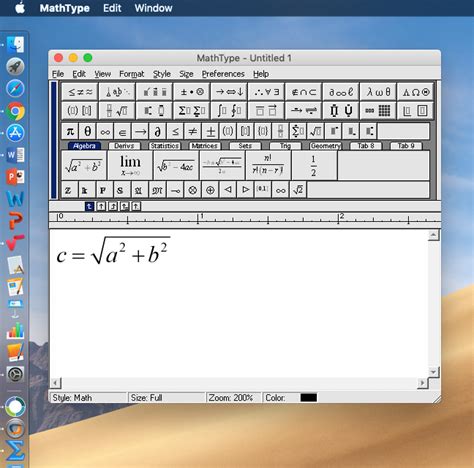Open the spaces and ellipses palette

coord(117,92)
